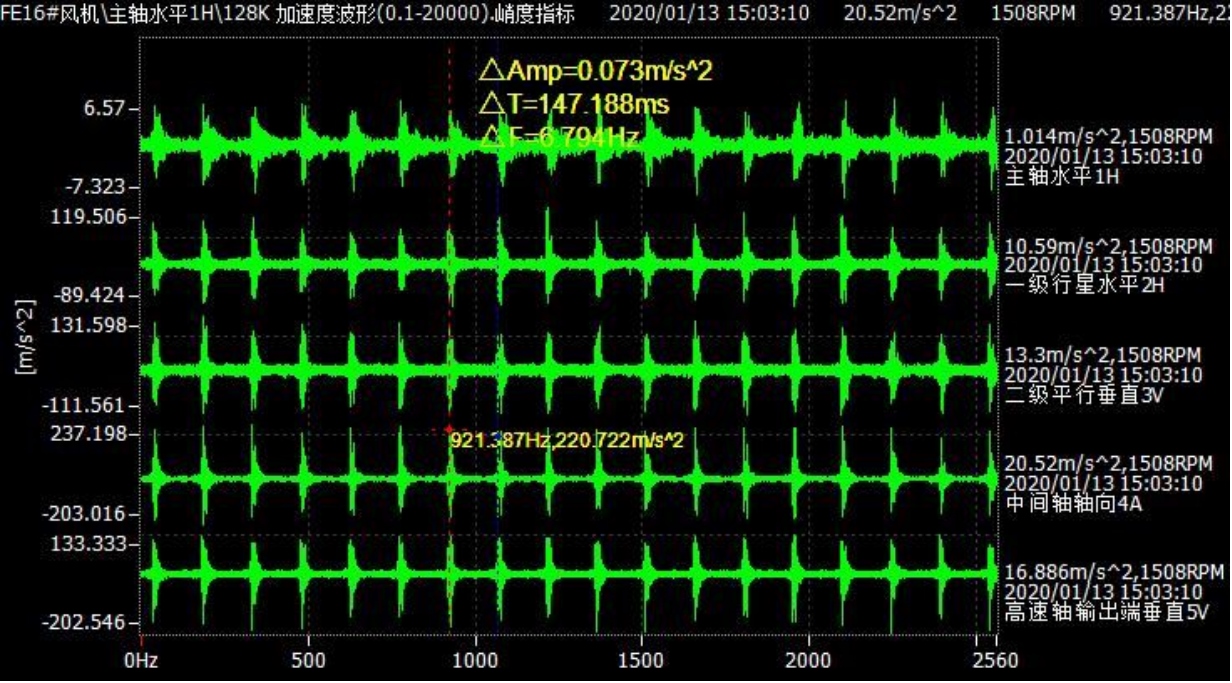Click the red cursor marker on the 4A trace
The image size is (1232, 683).
449,429
